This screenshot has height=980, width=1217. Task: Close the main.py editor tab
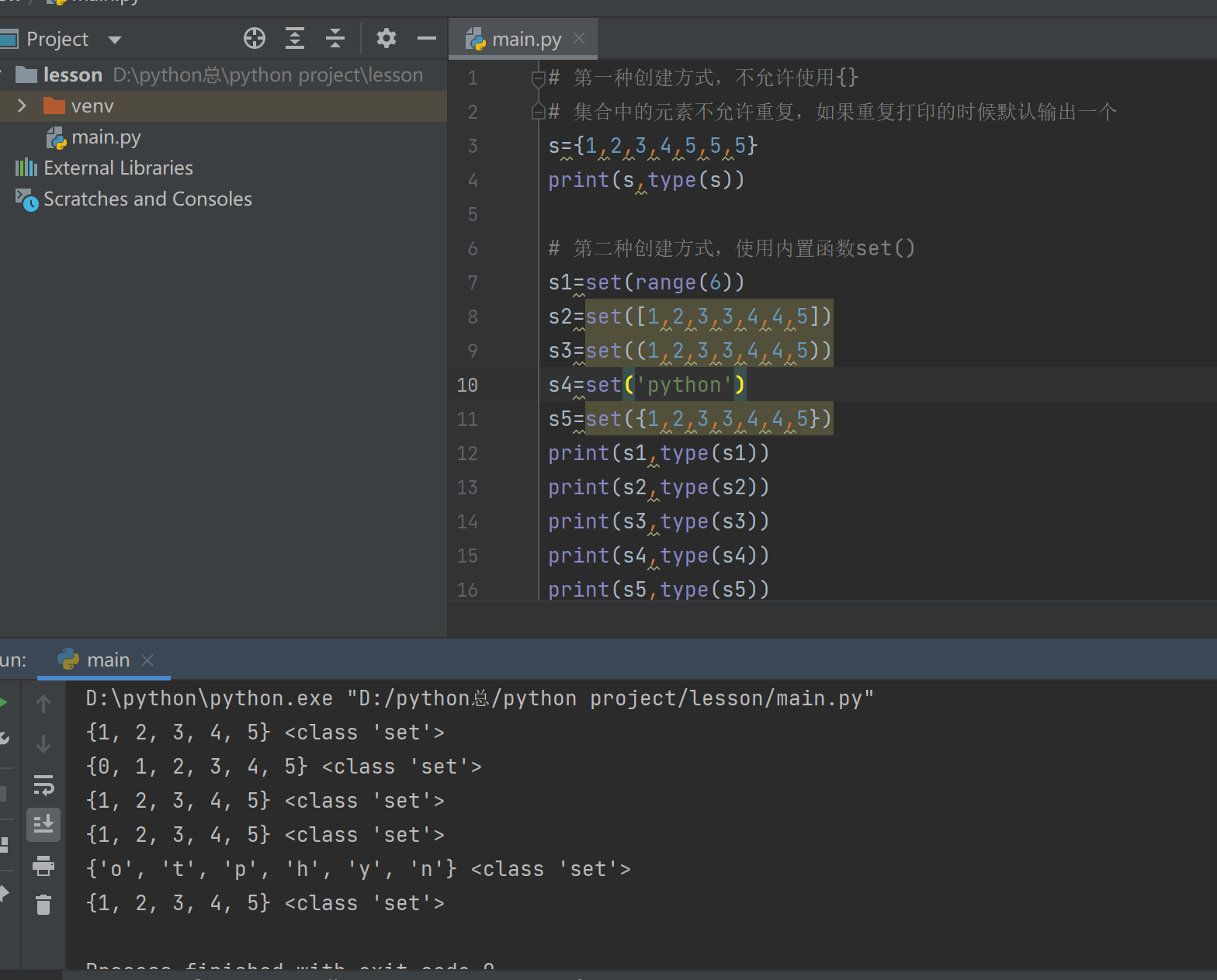coord(579,38)
